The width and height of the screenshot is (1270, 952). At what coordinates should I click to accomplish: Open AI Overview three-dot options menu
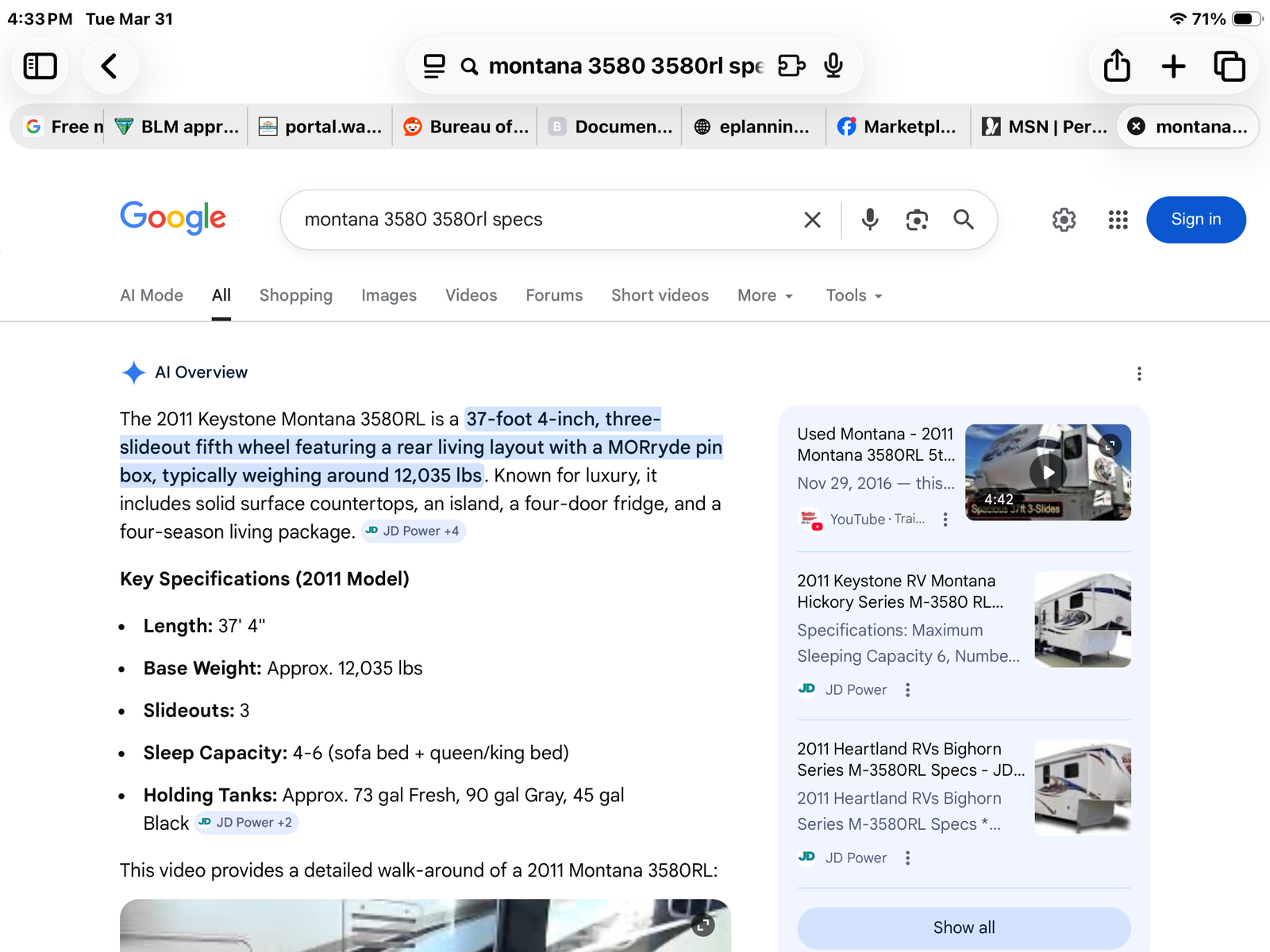point(1139,374)
